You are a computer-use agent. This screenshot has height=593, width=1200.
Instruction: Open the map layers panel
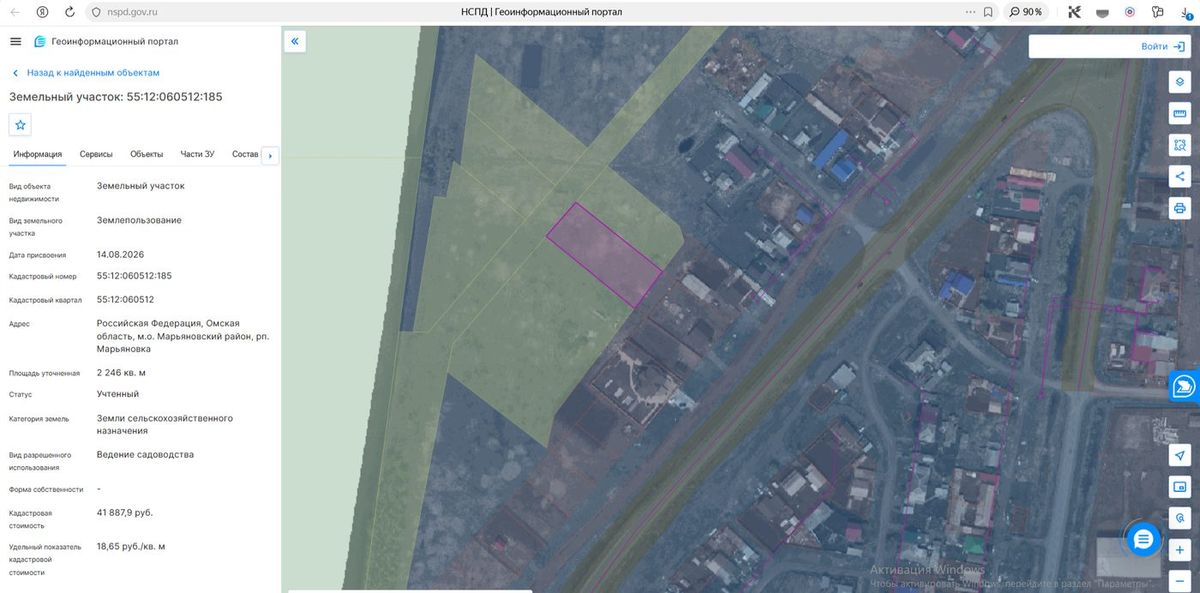click(x=1180, y=82)
